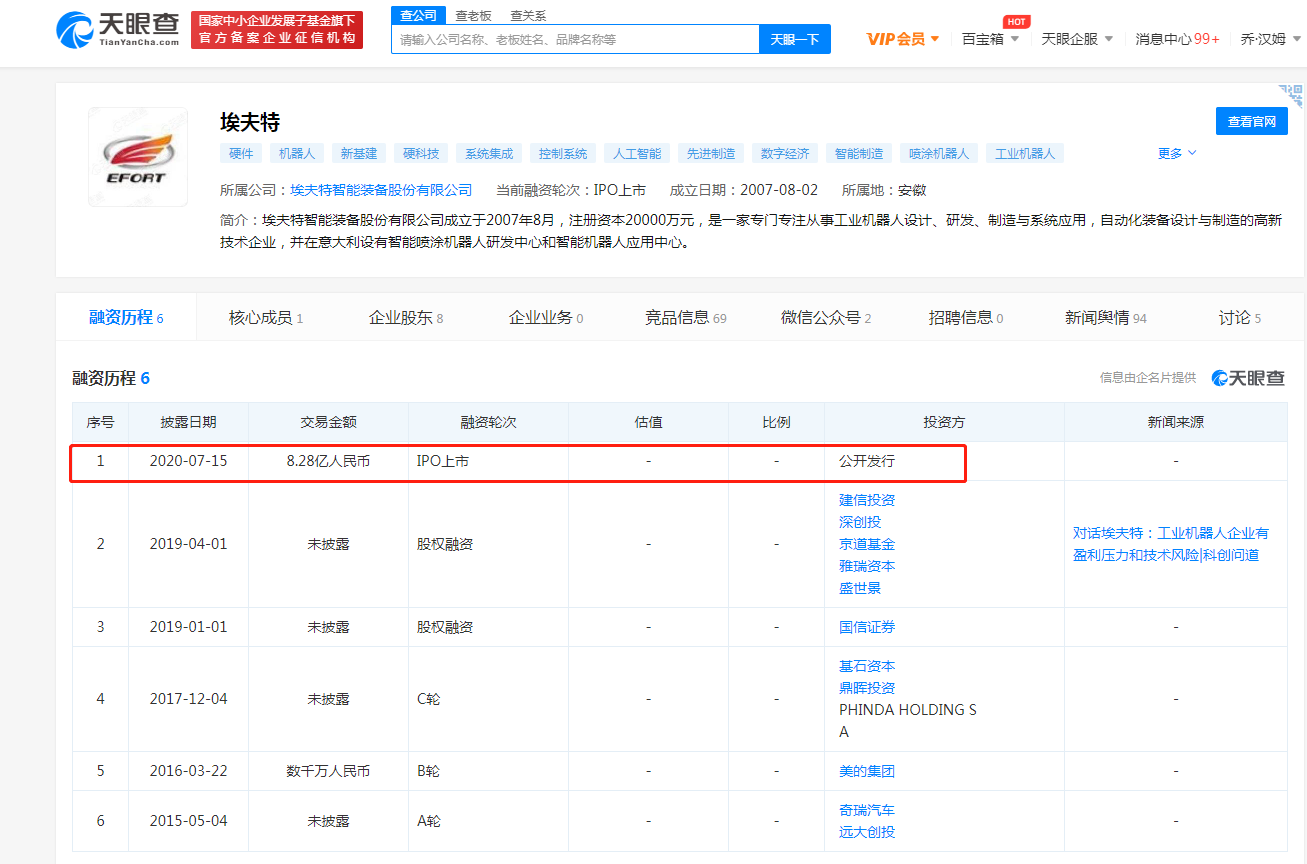This screenshot has width=1307, height=864.
Task: Click the 系统集成 tag
Action: coord(489,154)
